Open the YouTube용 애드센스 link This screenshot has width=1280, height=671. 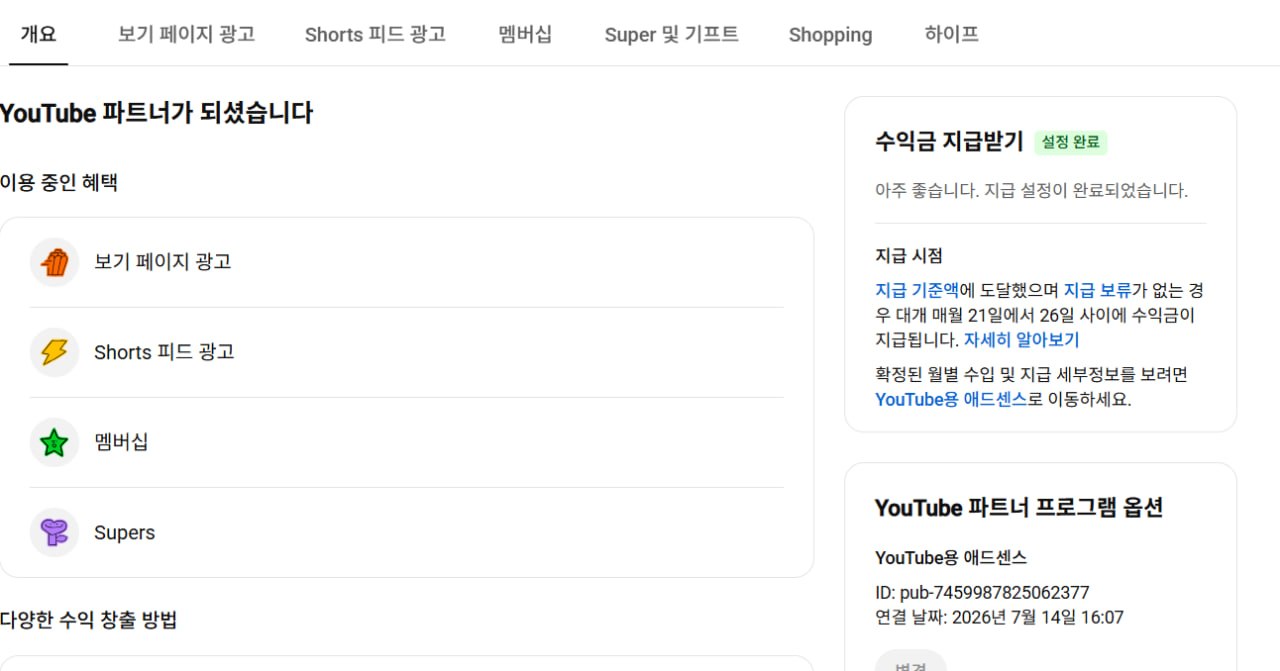tap(951, 399)
